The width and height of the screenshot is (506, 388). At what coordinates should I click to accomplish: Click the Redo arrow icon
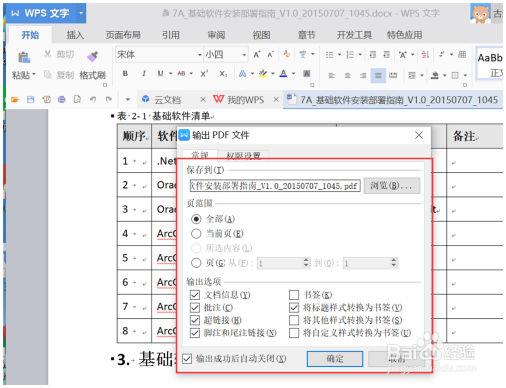(109, 99)
